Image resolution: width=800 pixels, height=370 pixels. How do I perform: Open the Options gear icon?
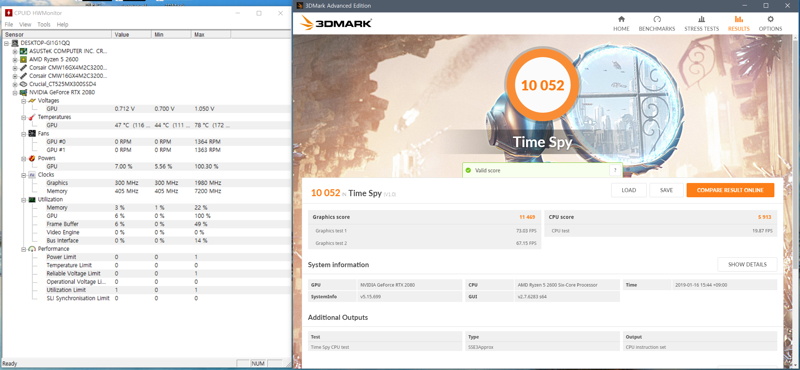pyautogui.click(x=770, y=19)
